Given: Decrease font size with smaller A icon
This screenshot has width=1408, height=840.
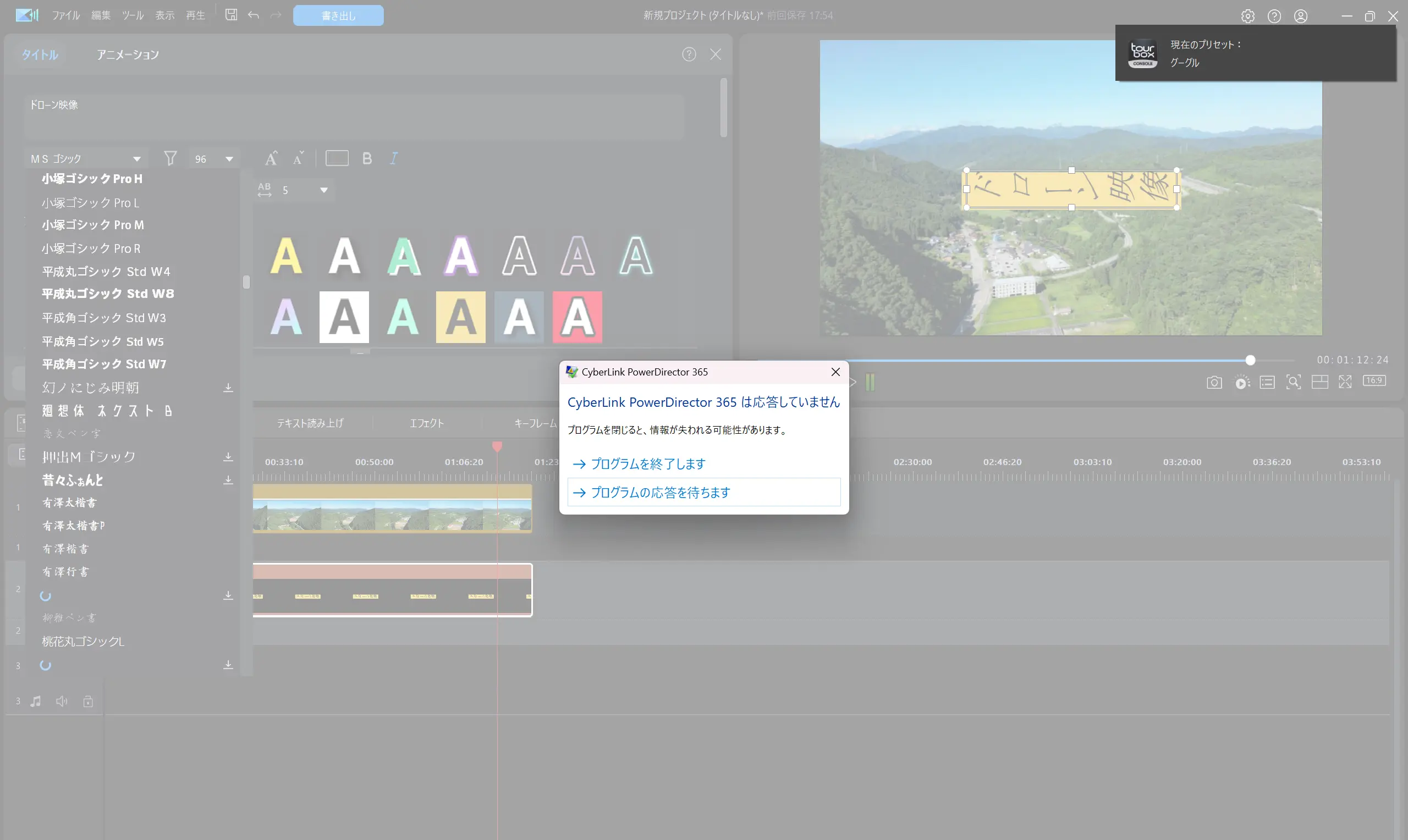Looking at the screenshot, I should point(298,158).
